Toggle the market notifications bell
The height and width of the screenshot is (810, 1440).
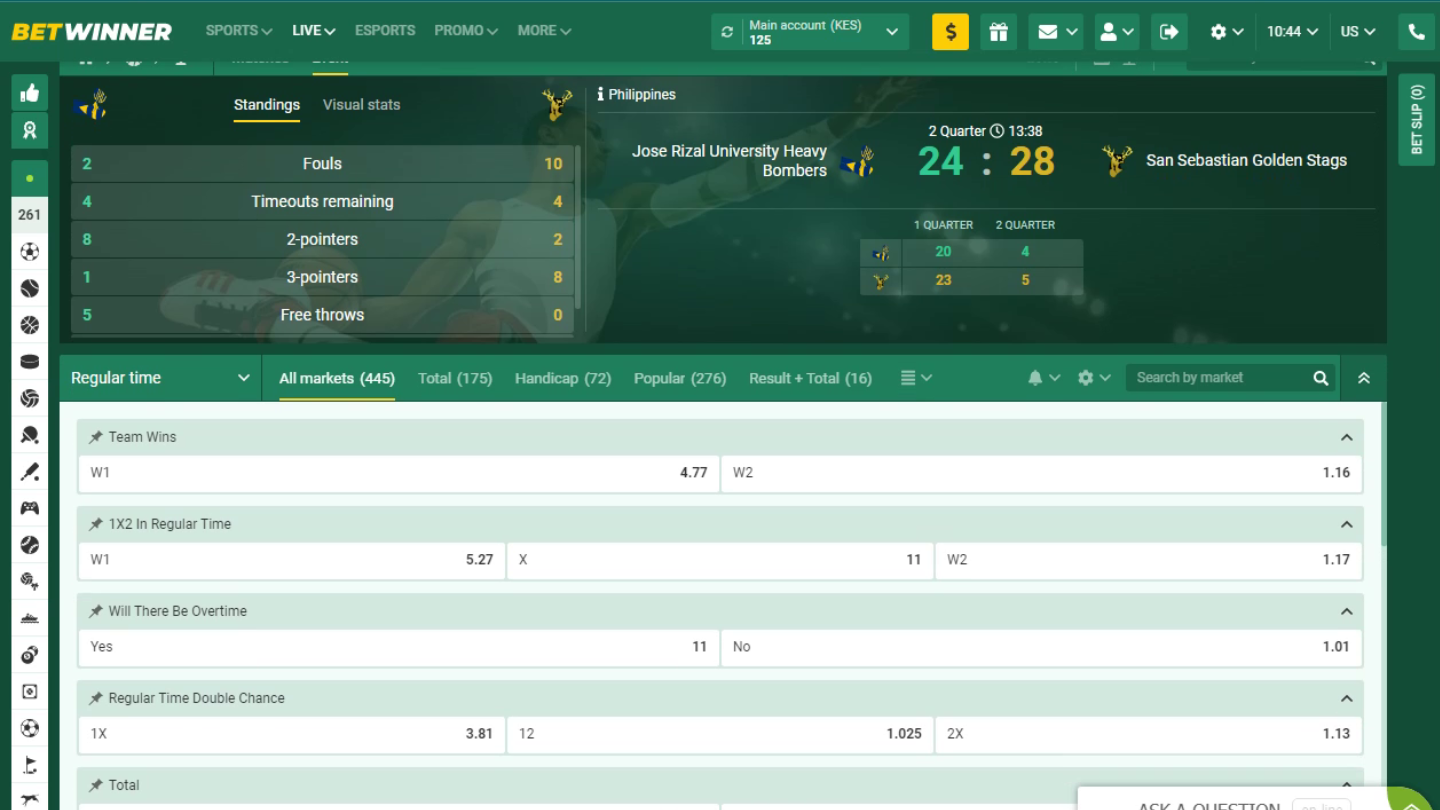click(x=1035, y=378)
